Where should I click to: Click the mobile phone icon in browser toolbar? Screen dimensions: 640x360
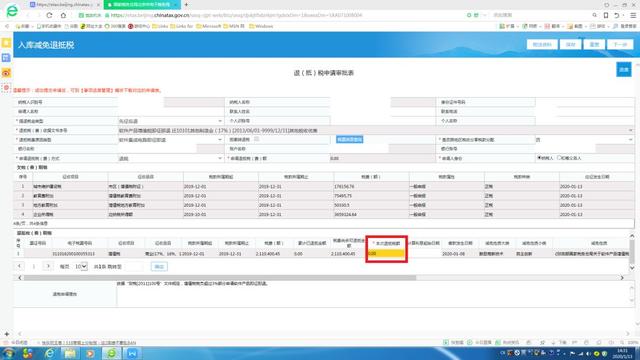coord(606,15)
